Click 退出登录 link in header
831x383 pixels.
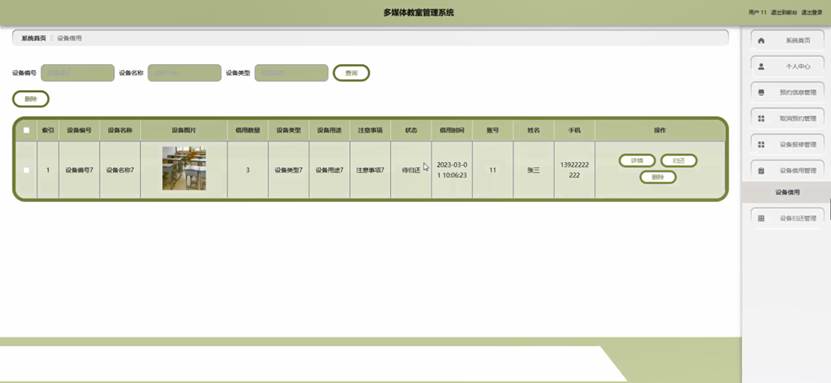click(x=811, y=12)
